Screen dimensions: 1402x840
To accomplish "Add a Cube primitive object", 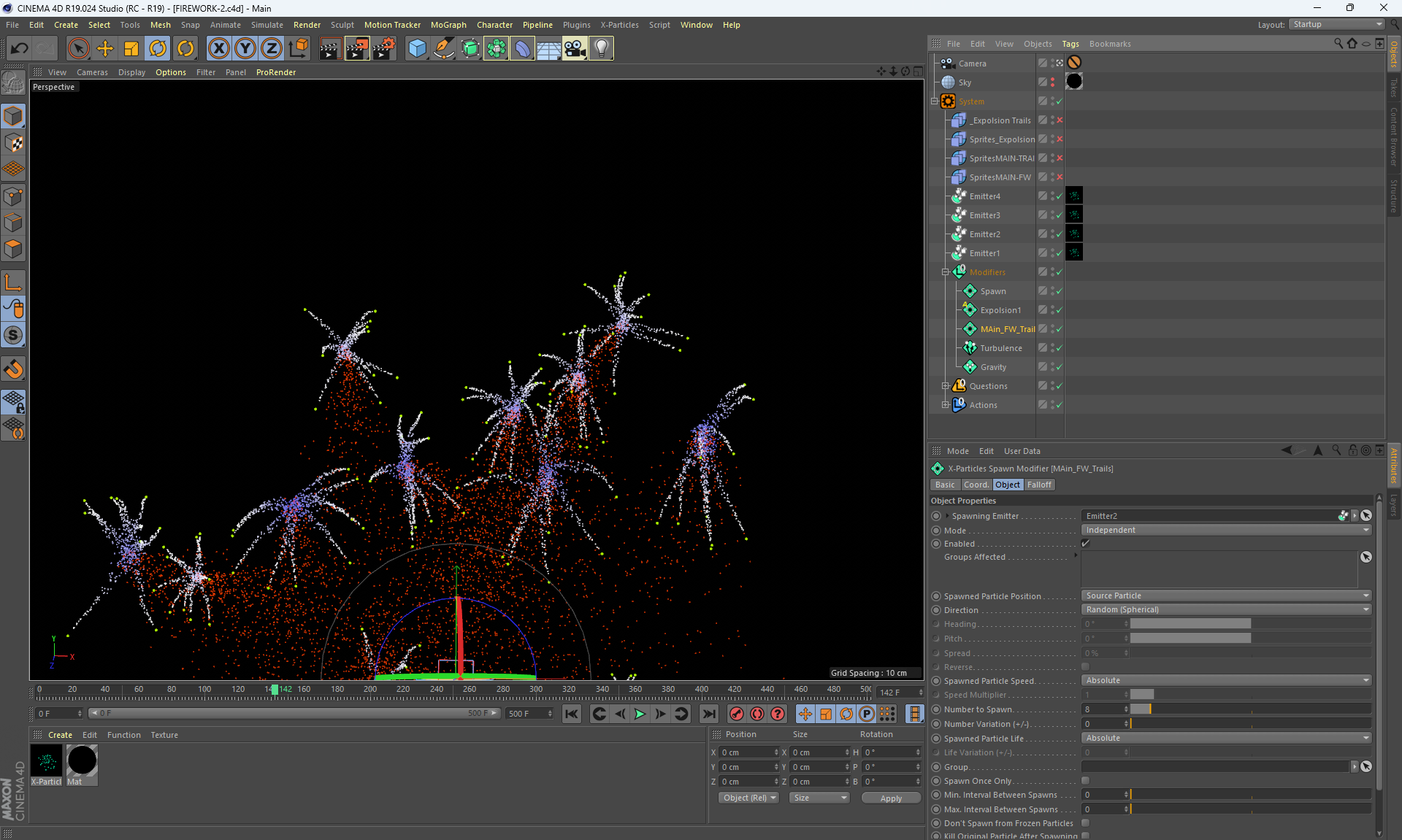I will [417, 48].
